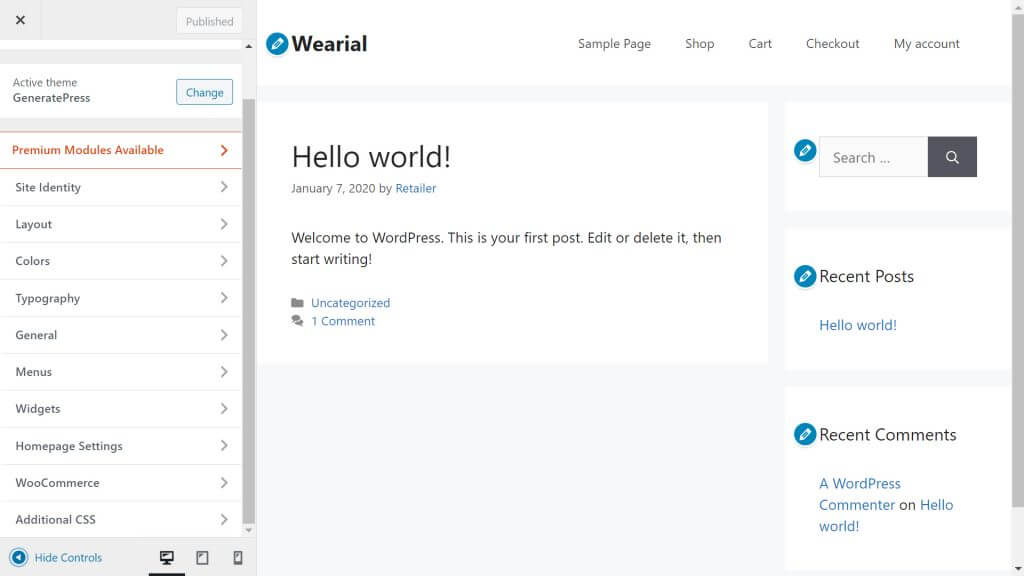Screen dimensions: 1024x576
Task: Click sidebar scrollbar up arrow
Action: click(248, 46)
